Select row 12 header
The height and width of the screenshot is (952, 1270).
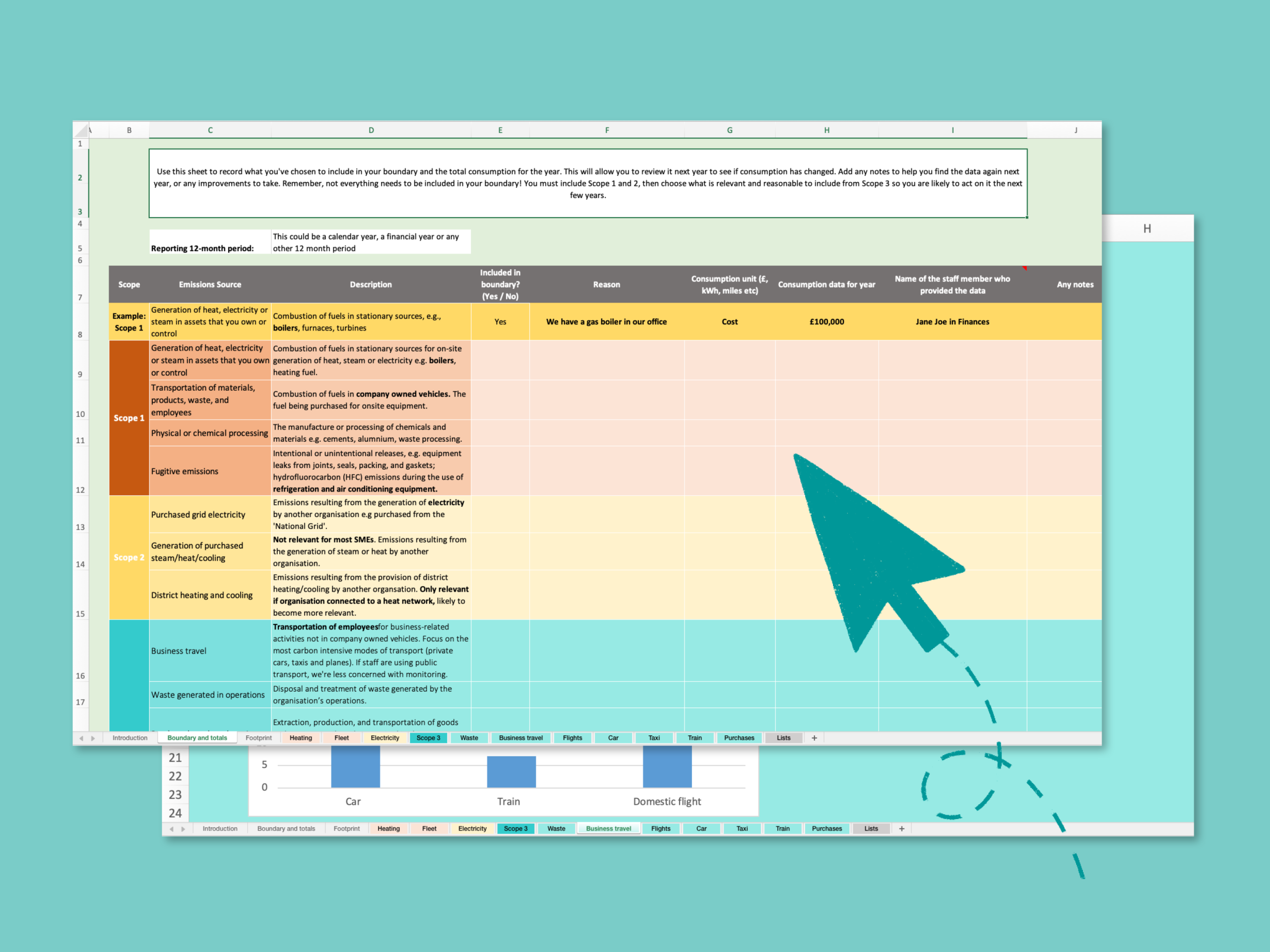[x=80, y=471]
